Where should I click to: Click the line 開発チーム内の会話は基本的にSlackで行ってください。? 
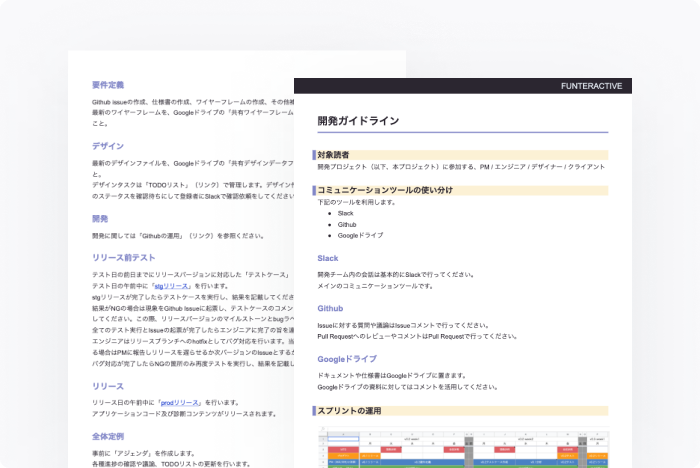point(396,275)
